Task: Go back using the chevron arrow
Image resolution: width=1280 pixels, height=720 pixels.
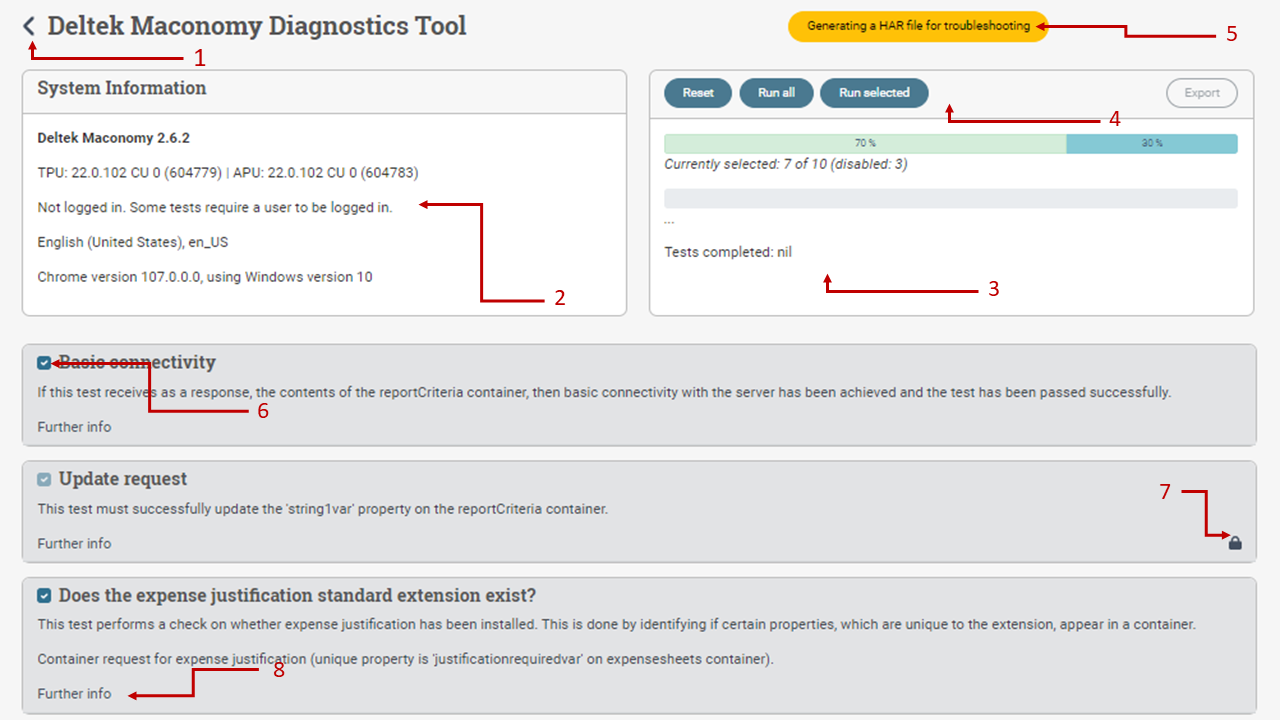Action: (x=30, y=26)
